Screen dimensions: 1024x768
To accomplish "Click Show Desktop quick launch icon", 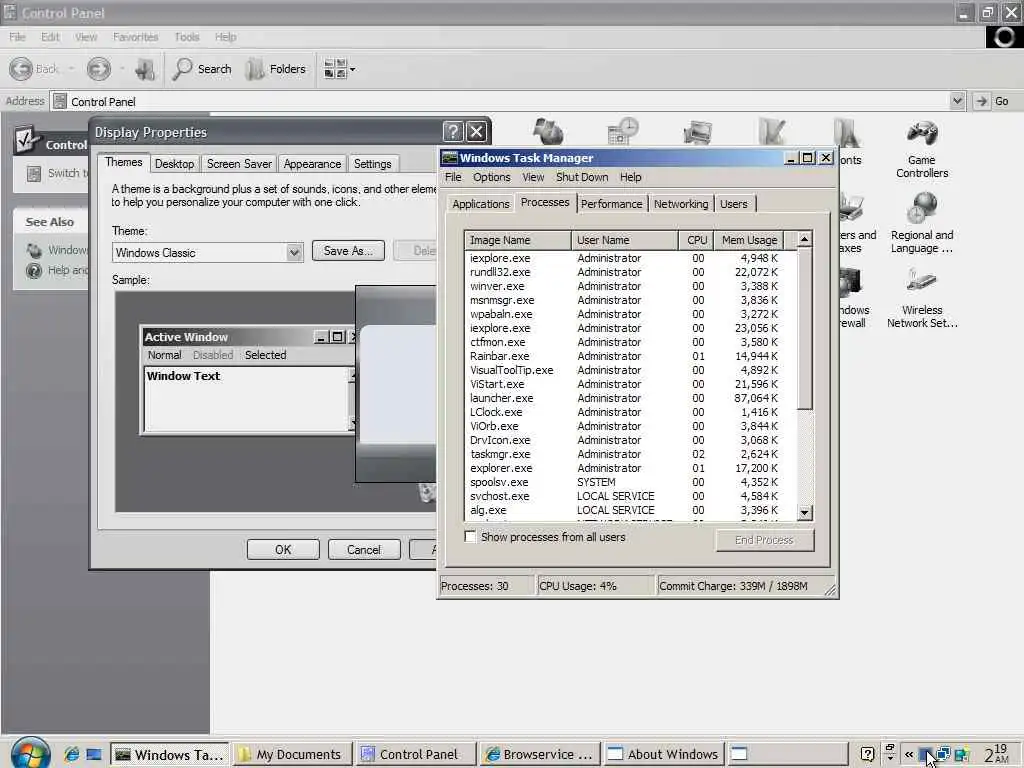I will (x=94, y=754).
